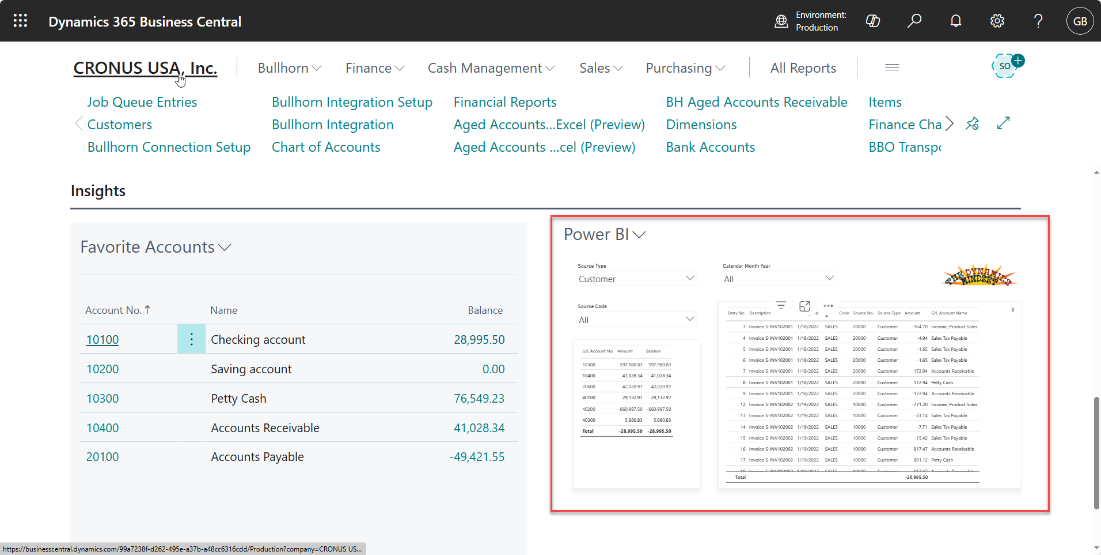Screen dimensions: 1101x555
Task: Click the CRONUS USA, Inc. company link
Action: (x=145, y=68)
